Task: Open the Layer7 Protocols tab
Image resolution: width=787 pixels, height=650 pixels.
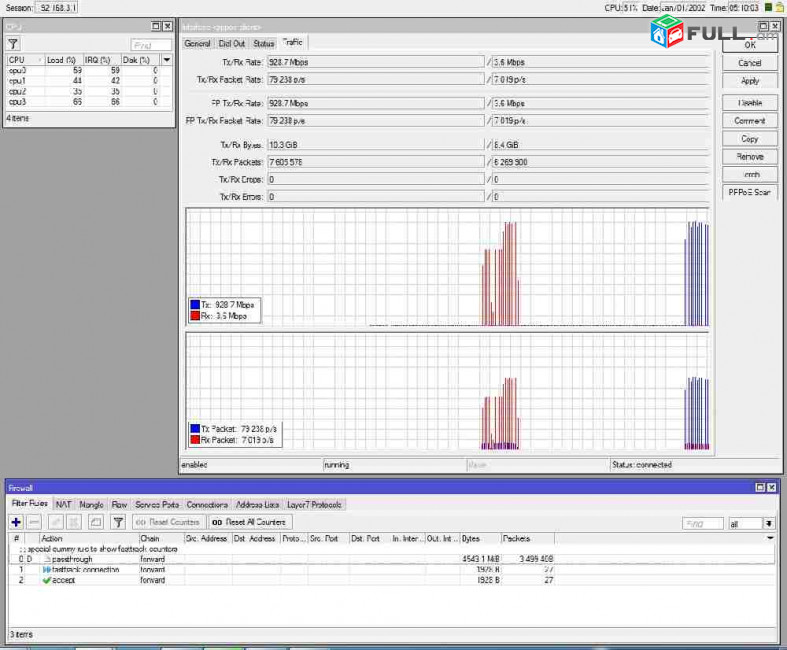Action: (x=314, y=504)
